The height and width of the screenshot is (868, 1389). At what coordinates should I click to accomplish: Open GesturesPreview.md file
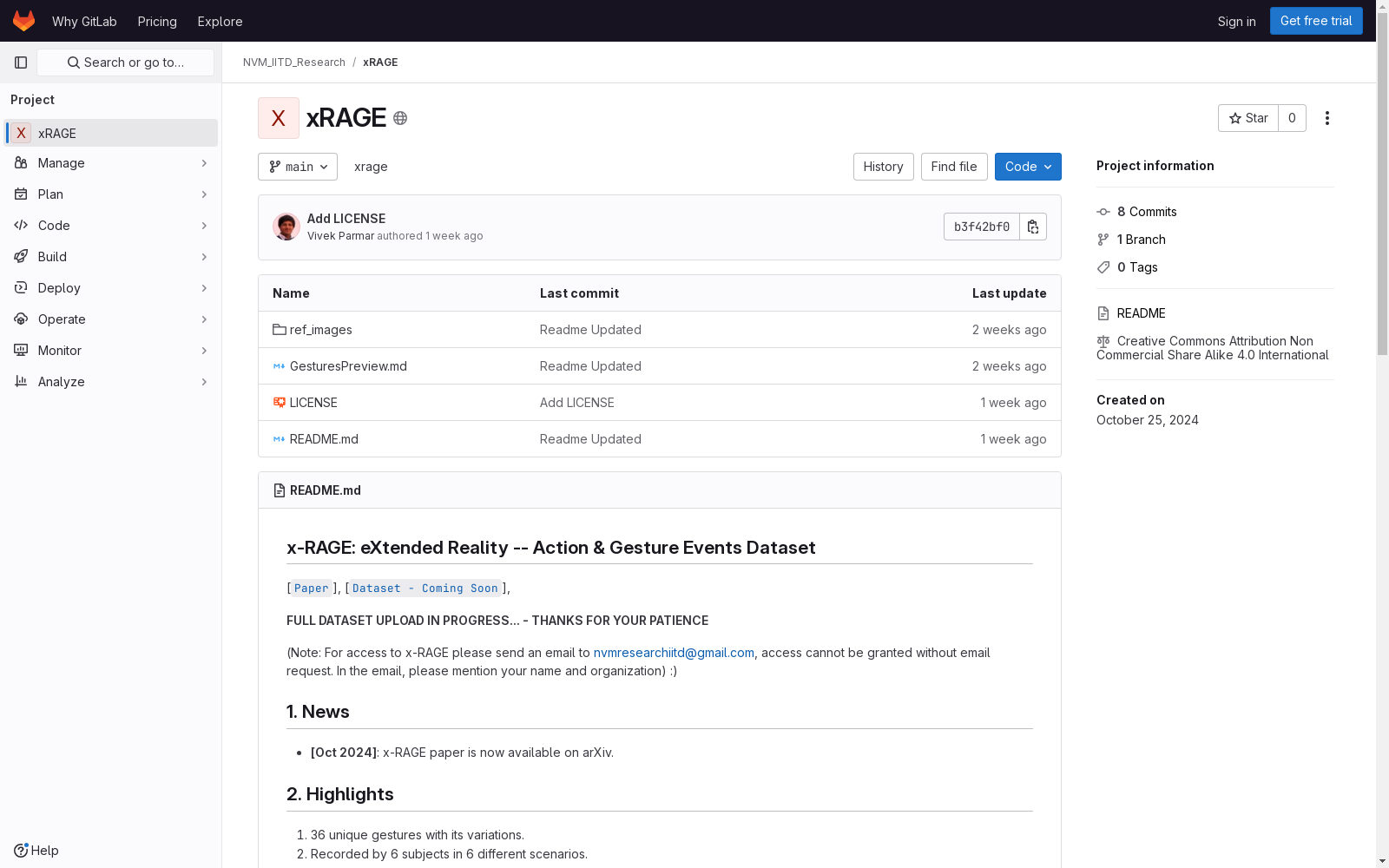348,366
